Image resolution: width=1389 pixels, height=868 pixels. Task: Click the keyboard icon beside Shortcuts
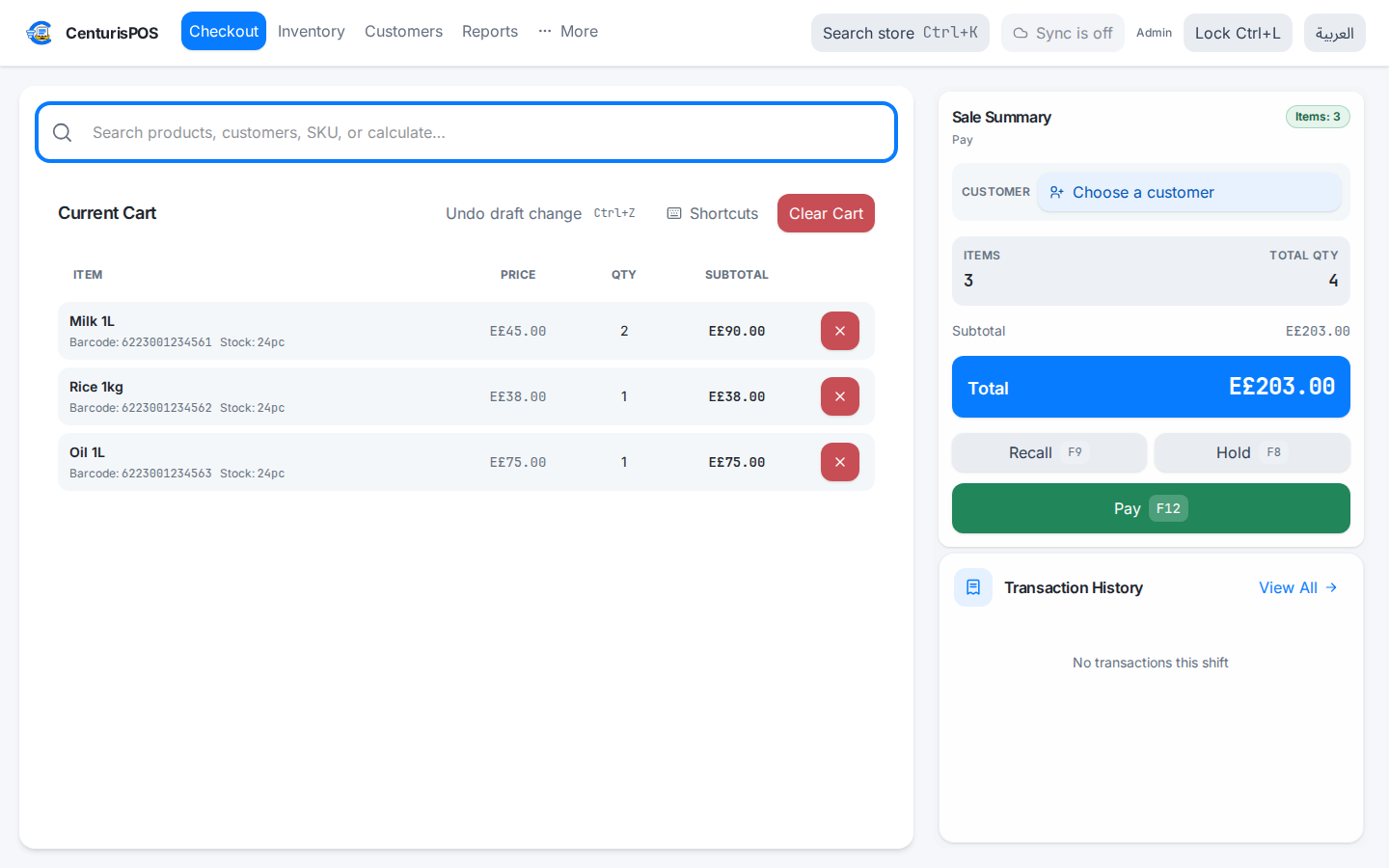tap(674, 213)
